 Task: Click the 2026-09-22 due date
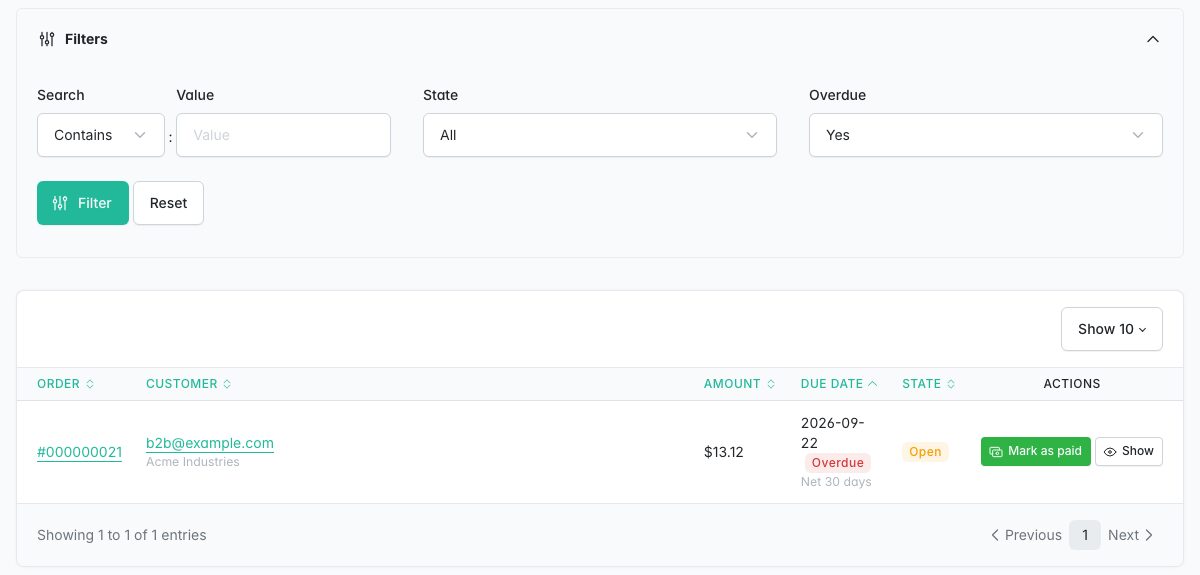coord(833,433)
